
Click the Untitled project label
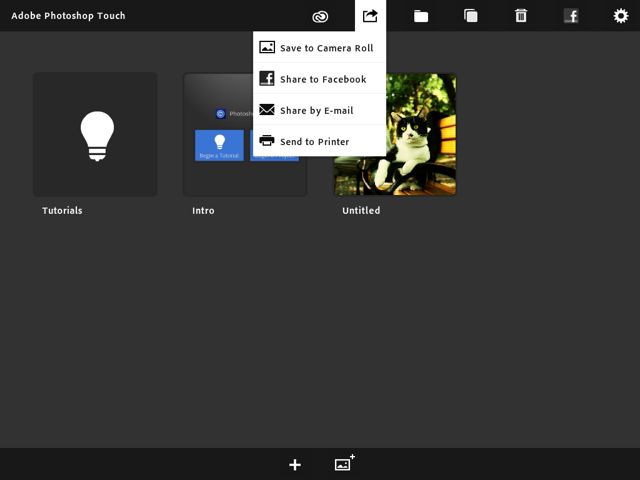click(x=361, y=211)
